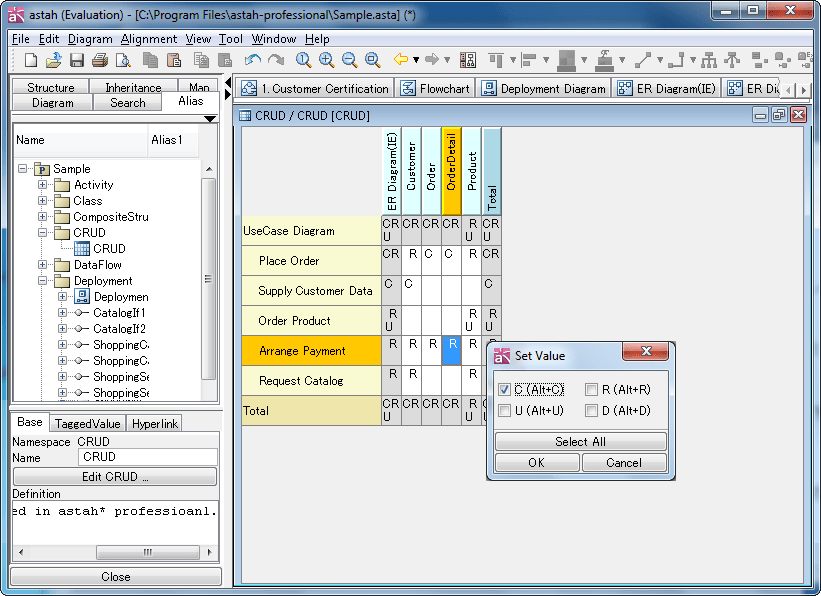Expand the Activity folder in tree
This screenshot has width=821, height=596.
click(43, 185)
